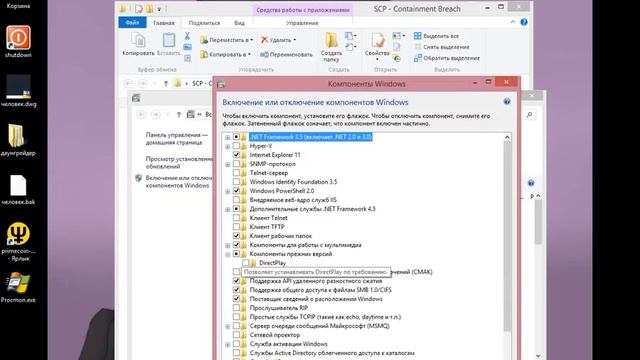The image size is (640, 360).
Task: Open человек.bak file on desktop
Action: point(18,189)
